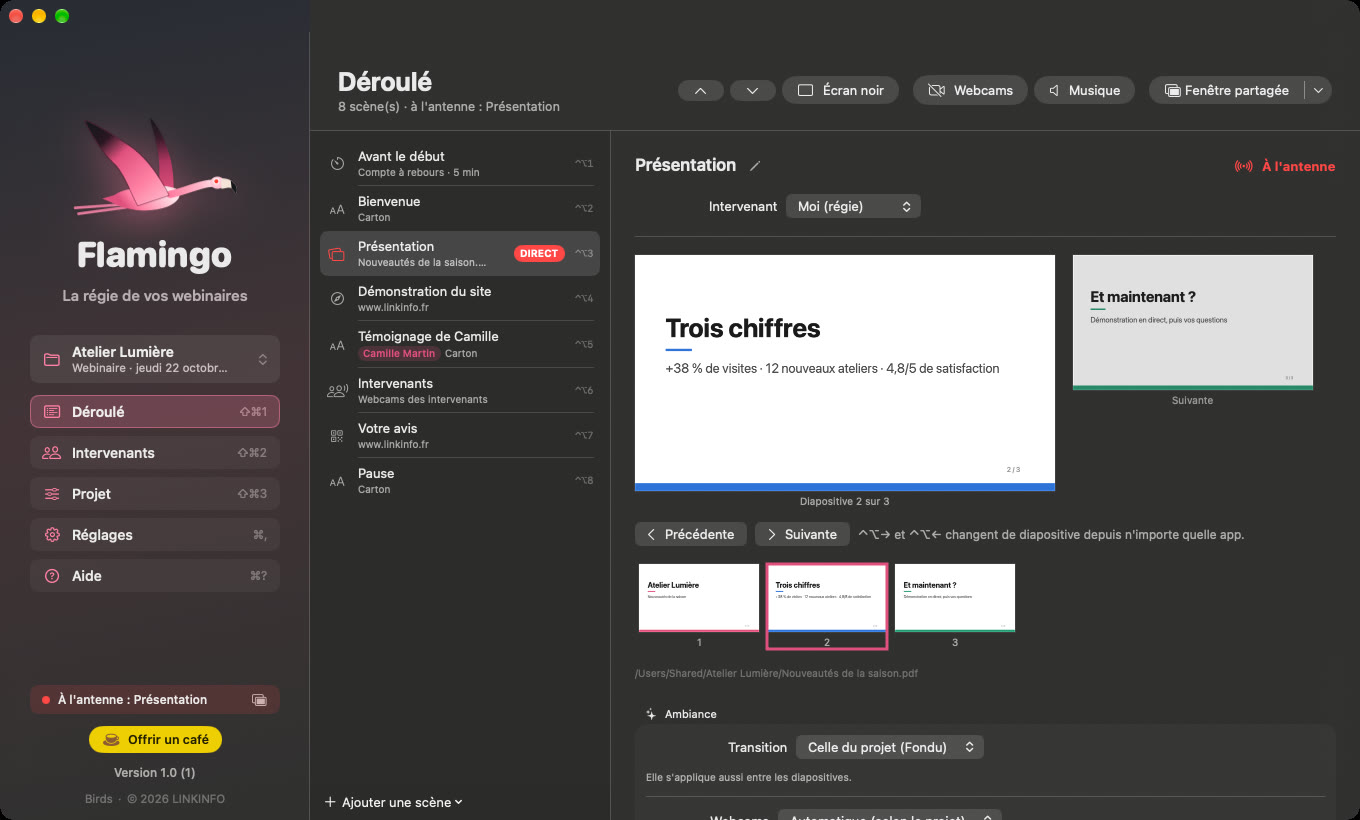This screenshot has width=1360, height=820.
Task: Toggle Webcams off or on
Action: [x=970, y=90]
